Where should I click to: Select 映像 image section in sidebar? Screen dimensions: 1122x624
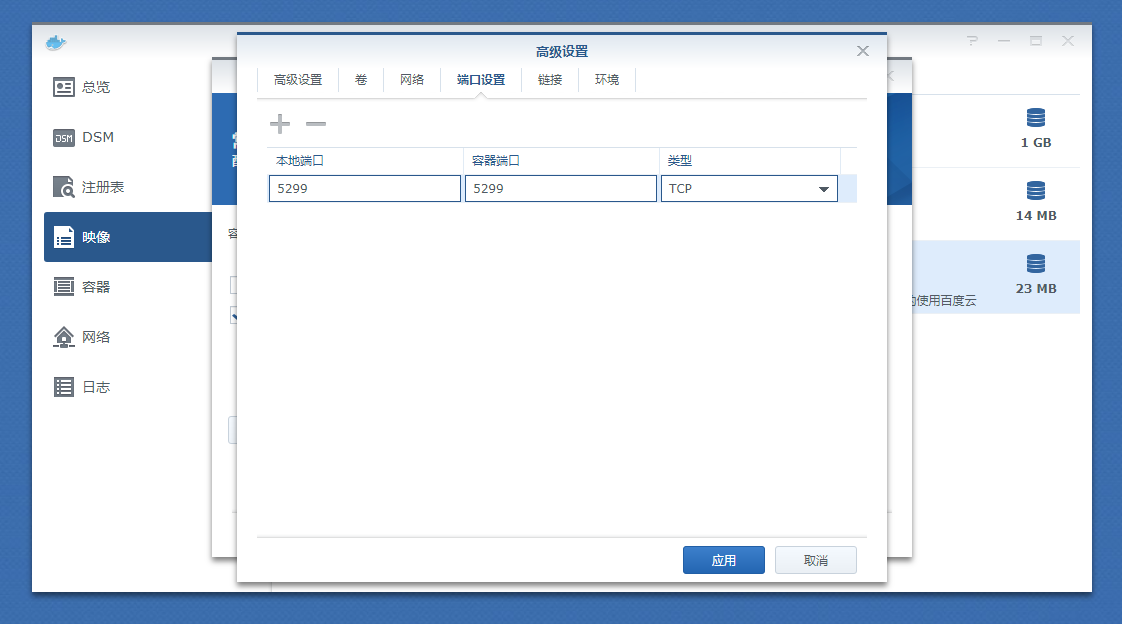tap(96, 237)
